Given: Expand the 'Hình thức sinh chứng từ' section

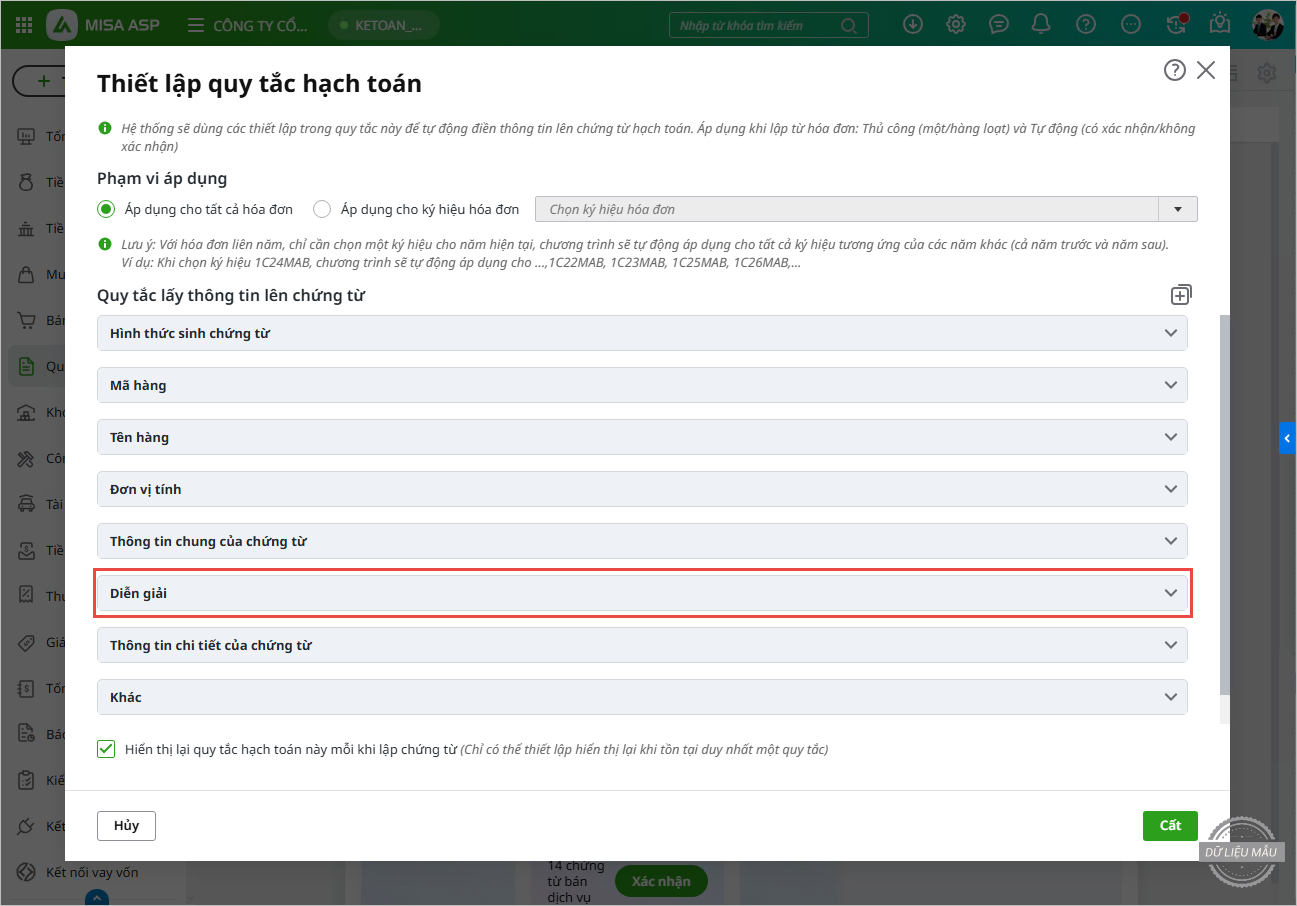Looking at the screenshot, I should tap(641, 333).
